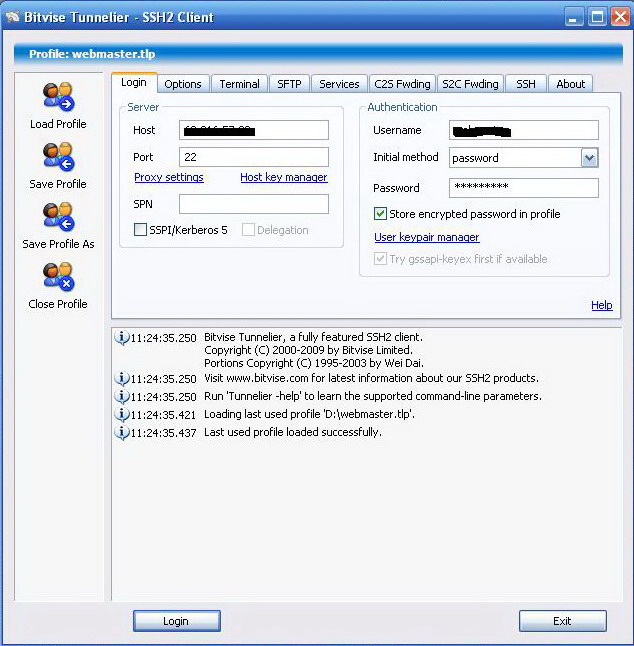This screenshot has height=646, width=634.
Task: Open the About tab
Action: (x=571, y=84)
